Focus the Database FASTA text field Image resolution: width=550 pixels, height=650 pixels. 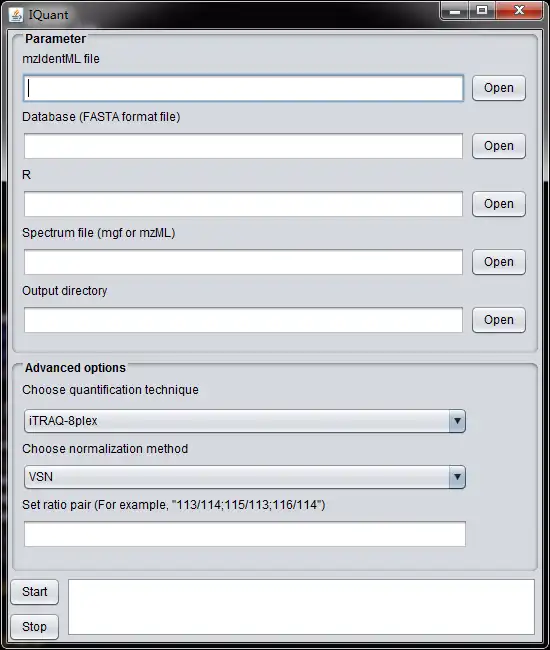click(243, 146)
